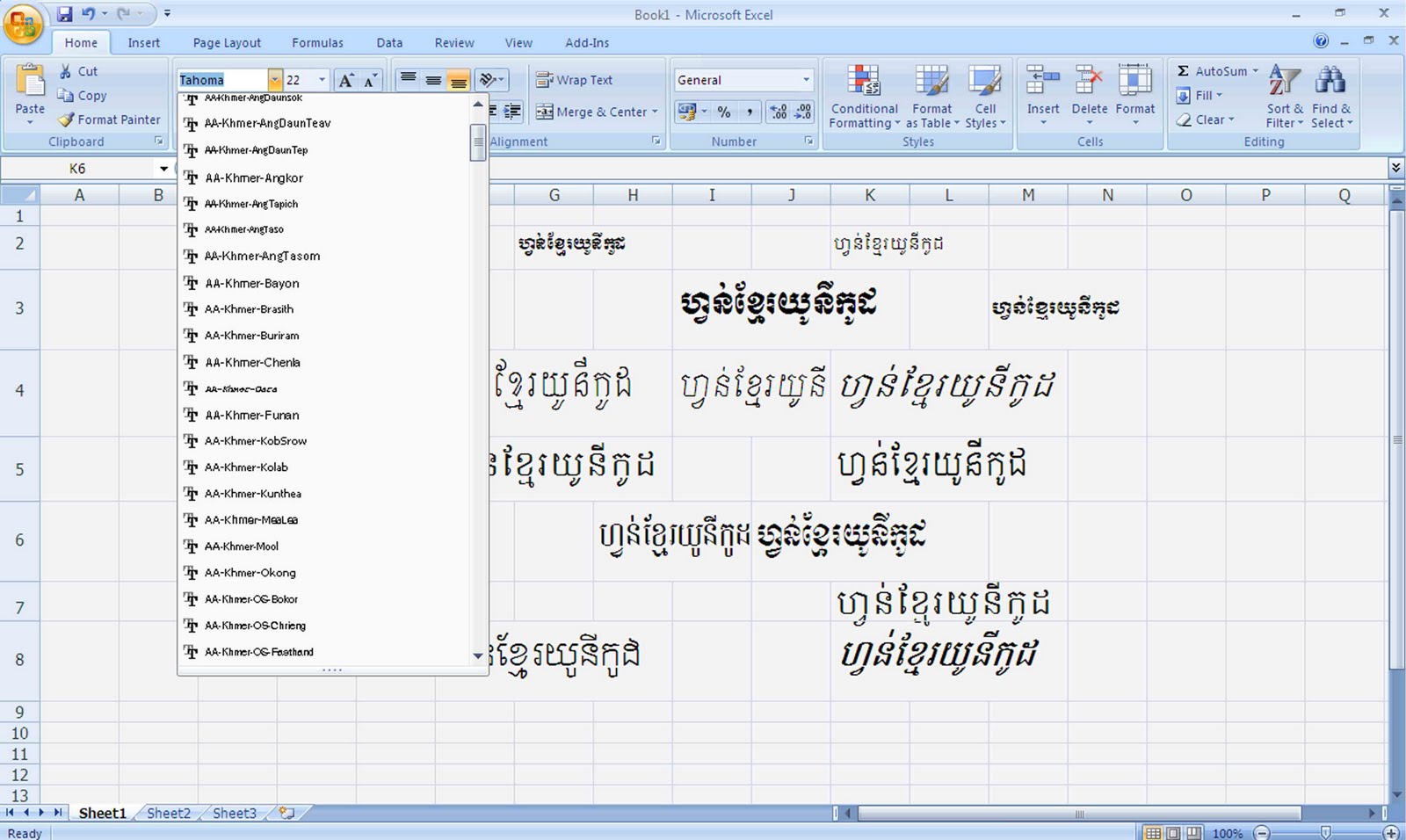The height and width of the screenshot is (840, 1406).
Task: Switch to Sheet2
Action: pos(168,813)
